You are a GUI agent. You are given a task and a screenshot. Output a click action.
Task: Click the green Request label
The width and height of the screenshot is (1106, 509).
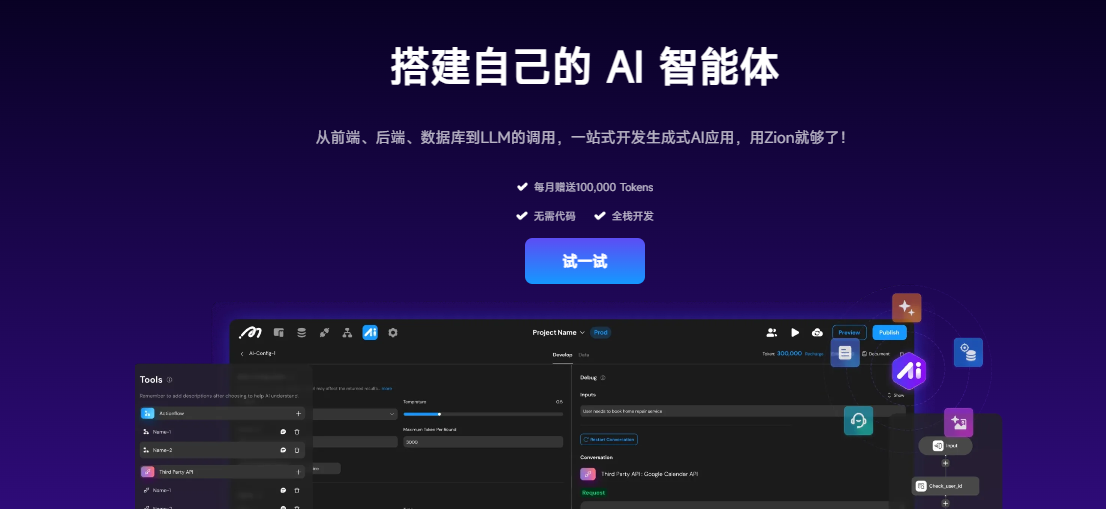pyautogui.click(x=594, y=493)
